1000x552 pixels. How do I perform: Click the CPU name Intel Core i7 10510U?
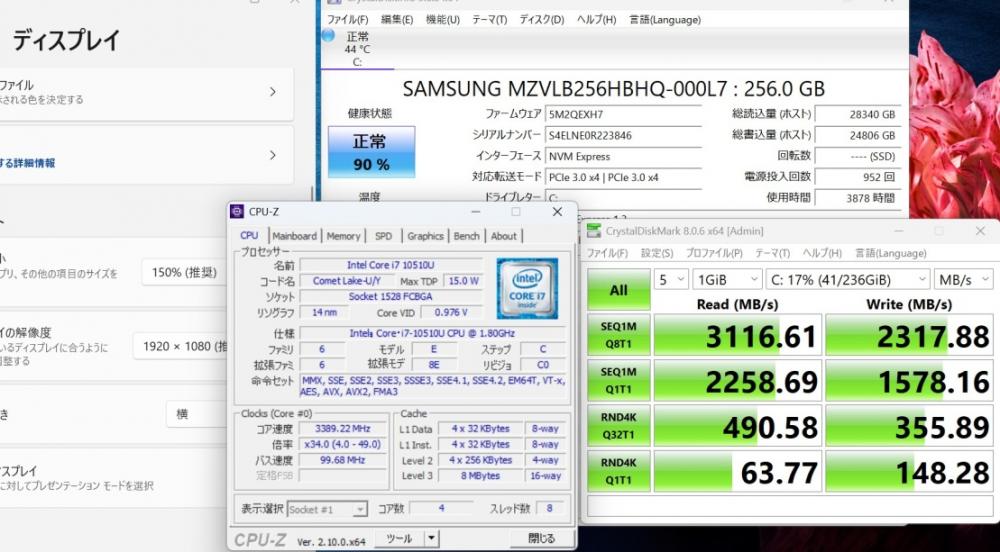point(391,265)
